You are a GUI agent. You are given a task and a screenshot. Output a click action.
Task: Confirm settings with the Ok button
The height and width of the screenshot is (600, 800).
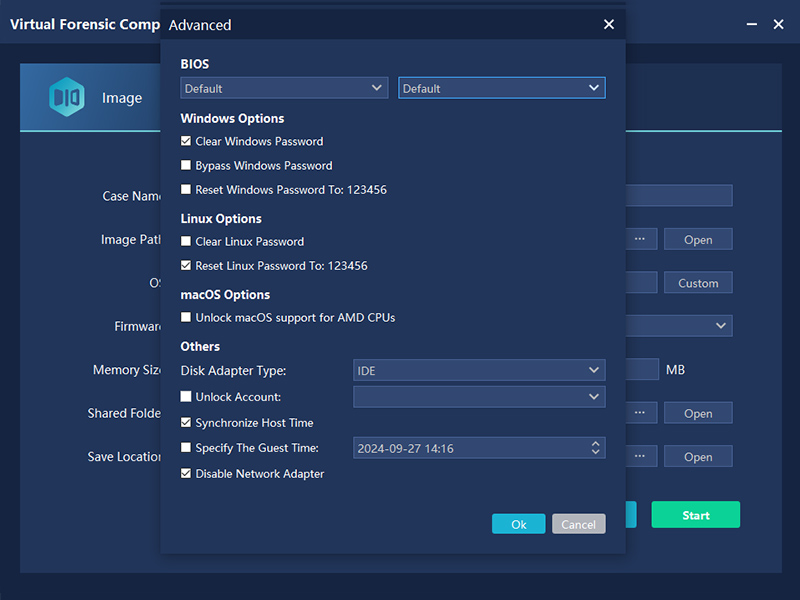518,524
